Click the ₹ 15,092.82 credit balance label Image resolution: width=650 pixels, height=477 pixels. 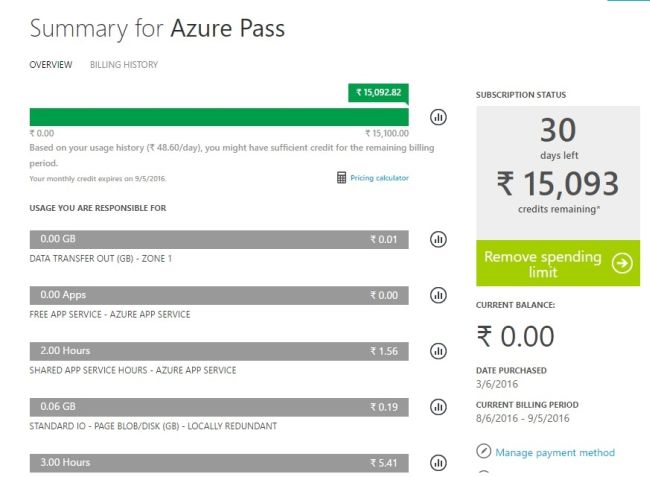pyautogui.click(x=380, y=93)
